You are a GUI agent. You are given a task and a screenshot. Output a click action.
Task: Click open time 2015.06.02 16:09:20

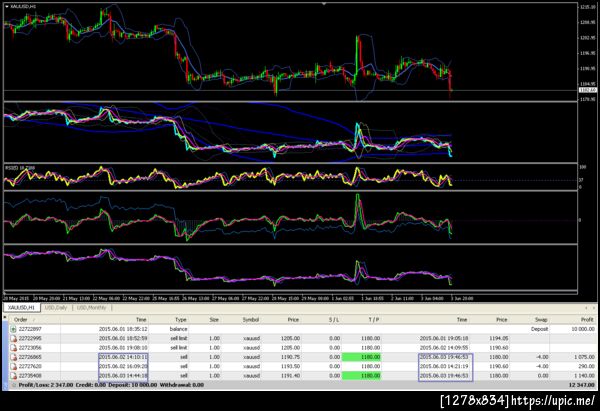[123, 366]
